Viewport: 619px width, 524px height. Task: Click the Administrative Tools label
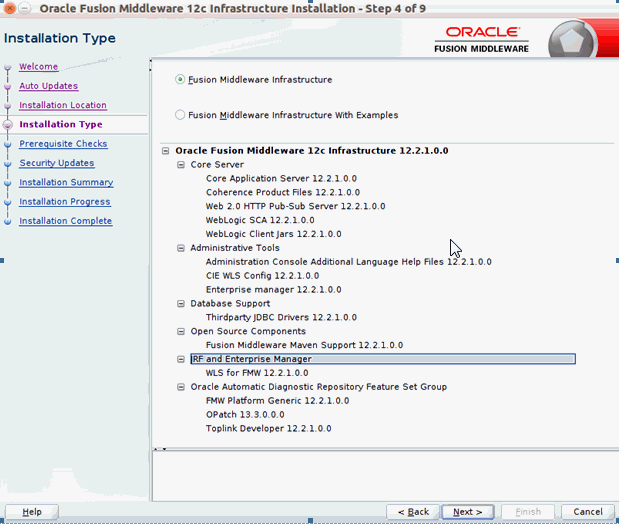point(235,248)
